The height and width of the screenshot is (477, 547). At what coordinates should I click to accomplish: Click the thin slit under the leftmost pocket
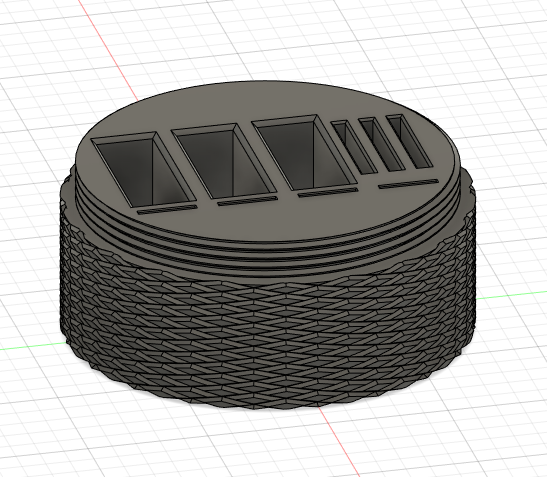(167, 209)
